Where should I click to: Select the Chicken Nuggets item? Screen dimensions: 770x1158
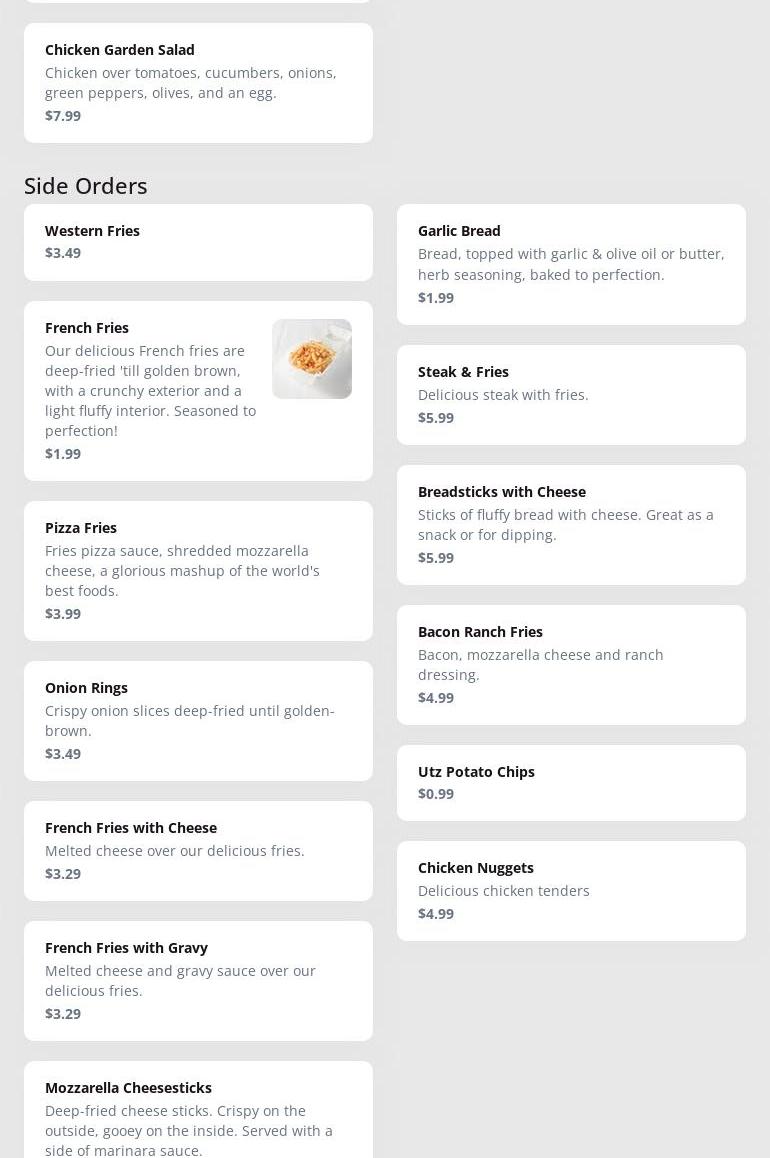point(571,890)
